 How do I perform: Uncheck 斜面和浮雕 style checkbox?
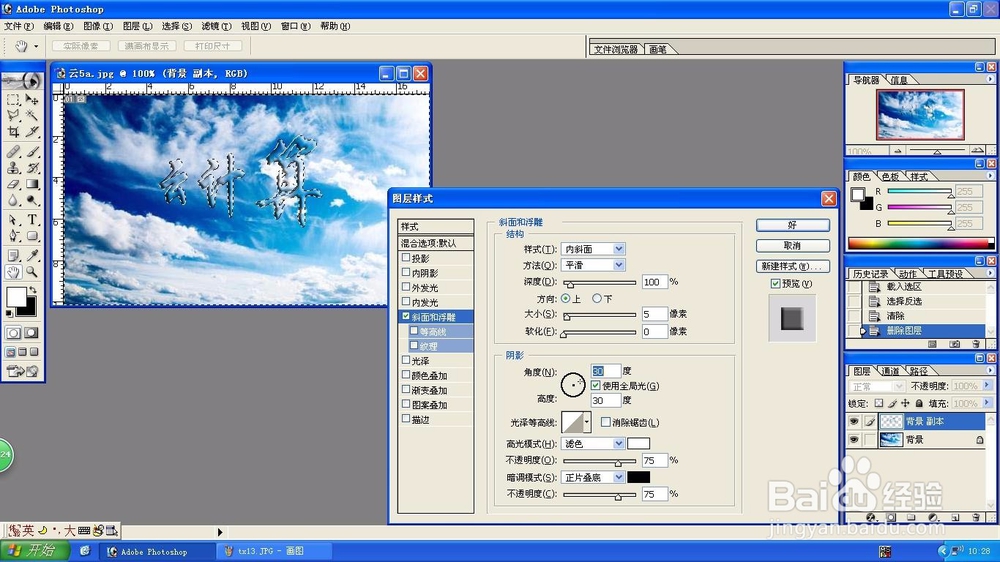pos(406,316)
